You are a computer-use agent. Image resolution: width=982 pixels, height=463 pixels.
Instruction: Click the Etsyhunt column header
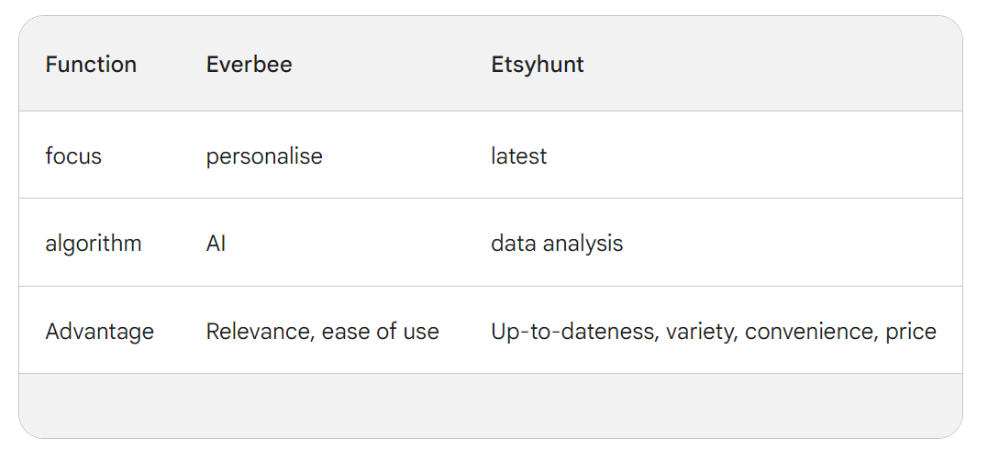click(537, 65)
